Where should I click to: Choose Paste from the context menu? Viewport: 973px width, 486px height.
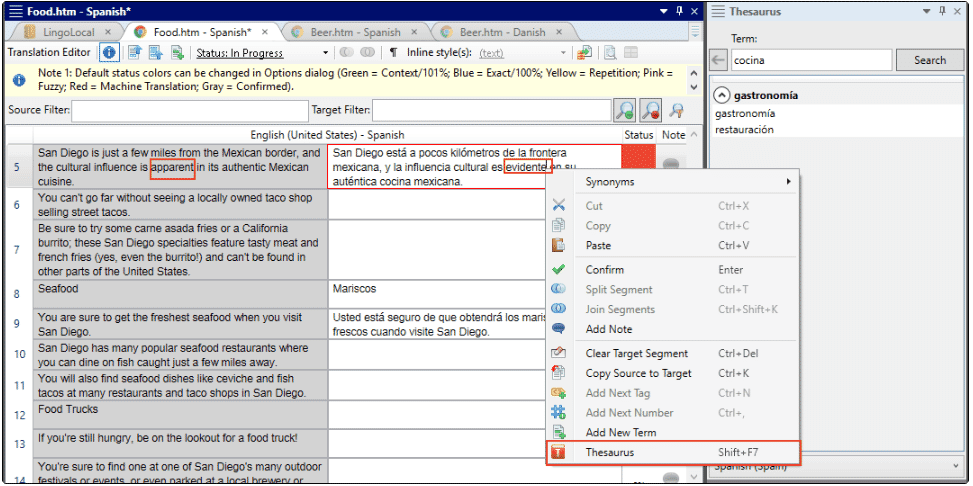point(673,246)
